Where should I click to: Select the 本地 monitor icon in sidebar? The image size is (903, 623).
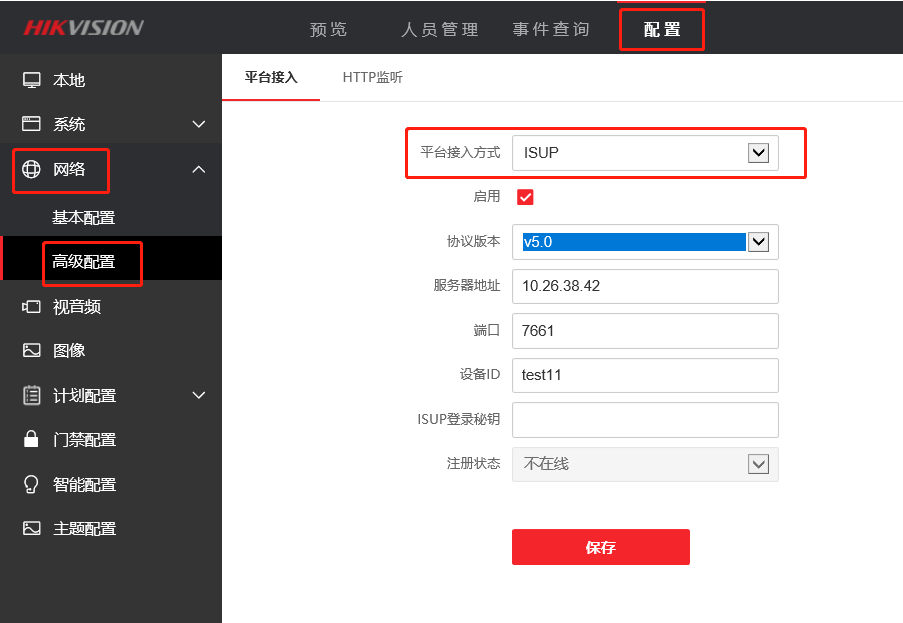pyautogui.click(x=29, y=80)
